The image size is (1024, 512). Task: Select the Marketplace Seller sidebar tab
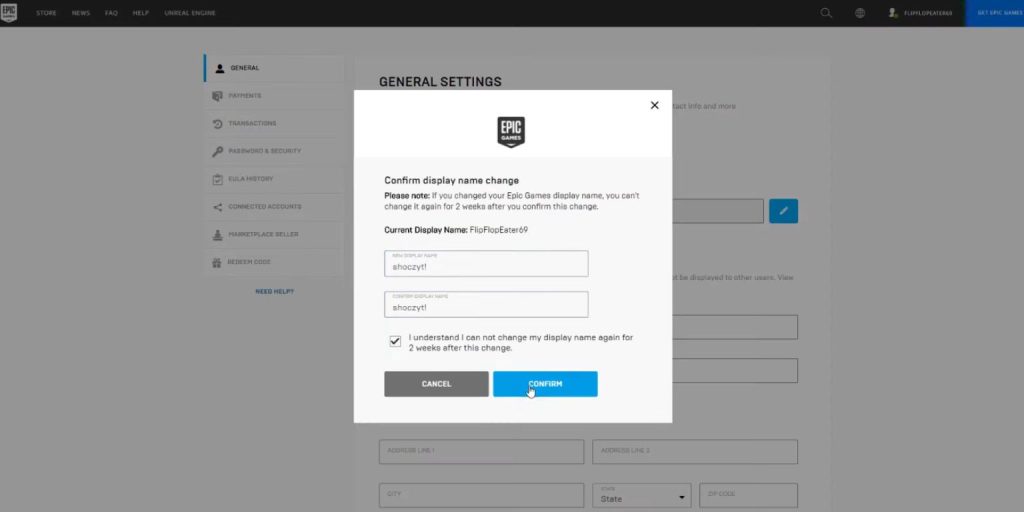[274, 234]
